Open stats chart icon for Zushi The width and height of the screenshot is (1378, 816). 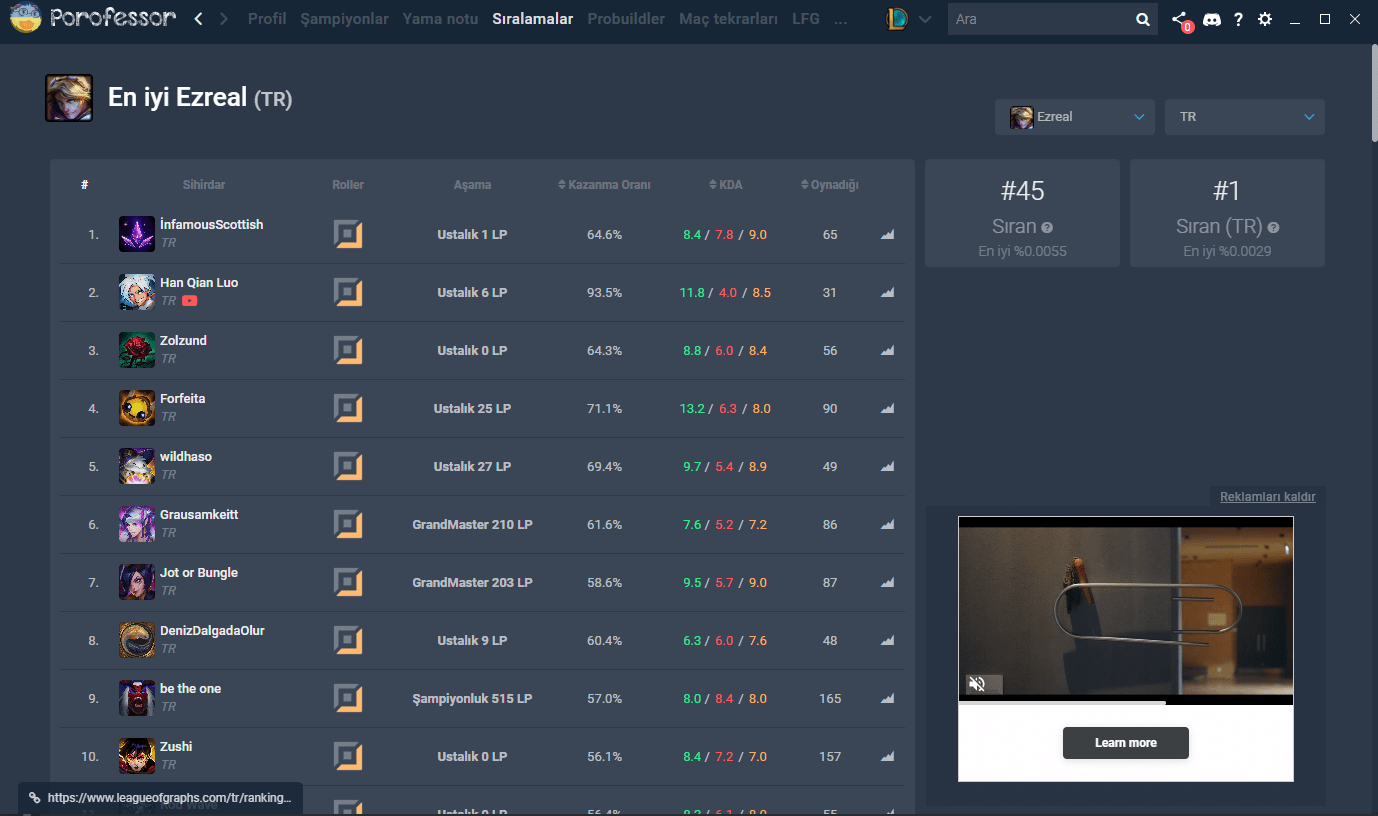tap(887, 757)
